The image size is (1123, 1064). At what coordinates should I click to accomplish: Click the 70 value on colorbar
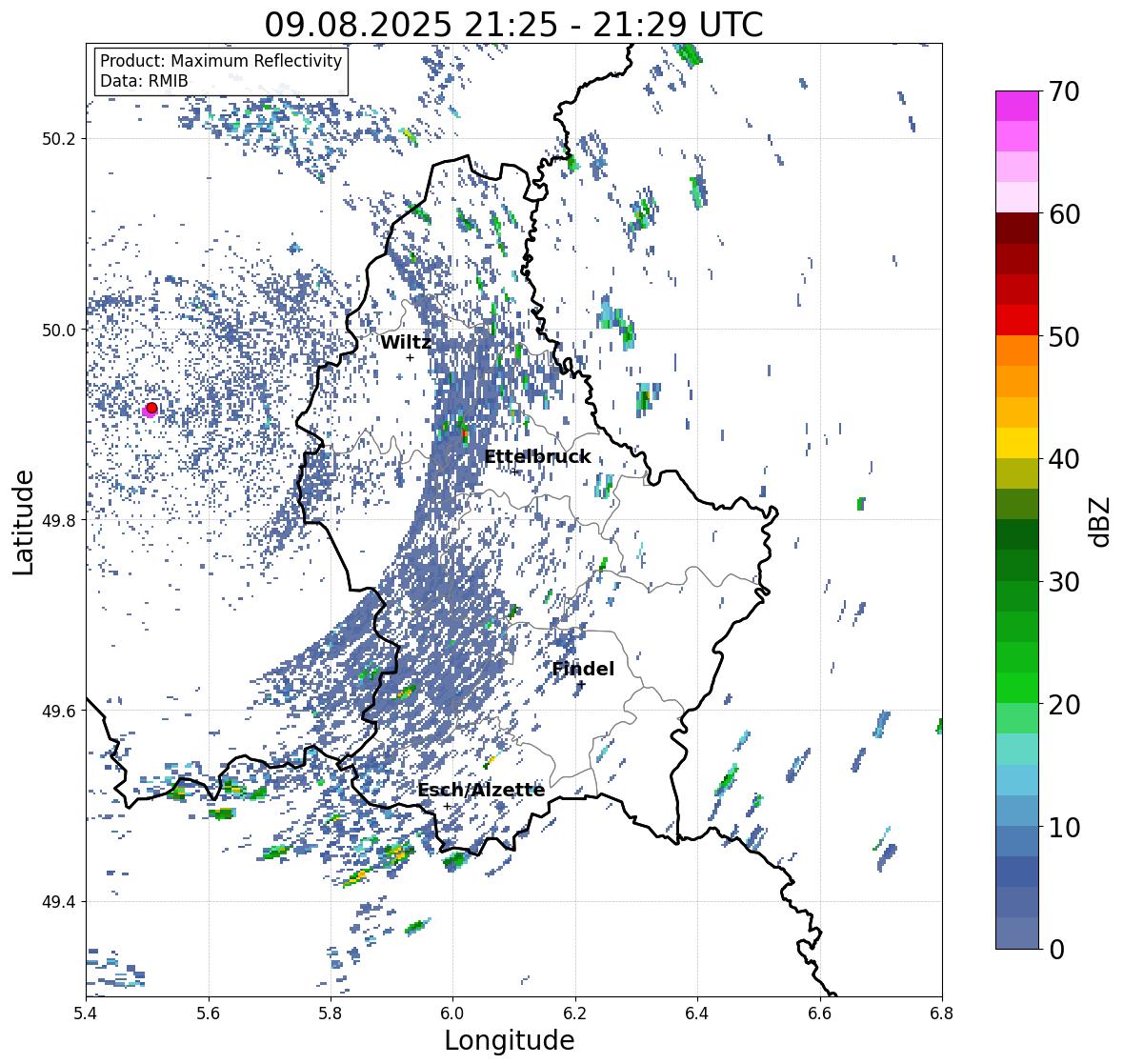click(x=1064, y=91)
